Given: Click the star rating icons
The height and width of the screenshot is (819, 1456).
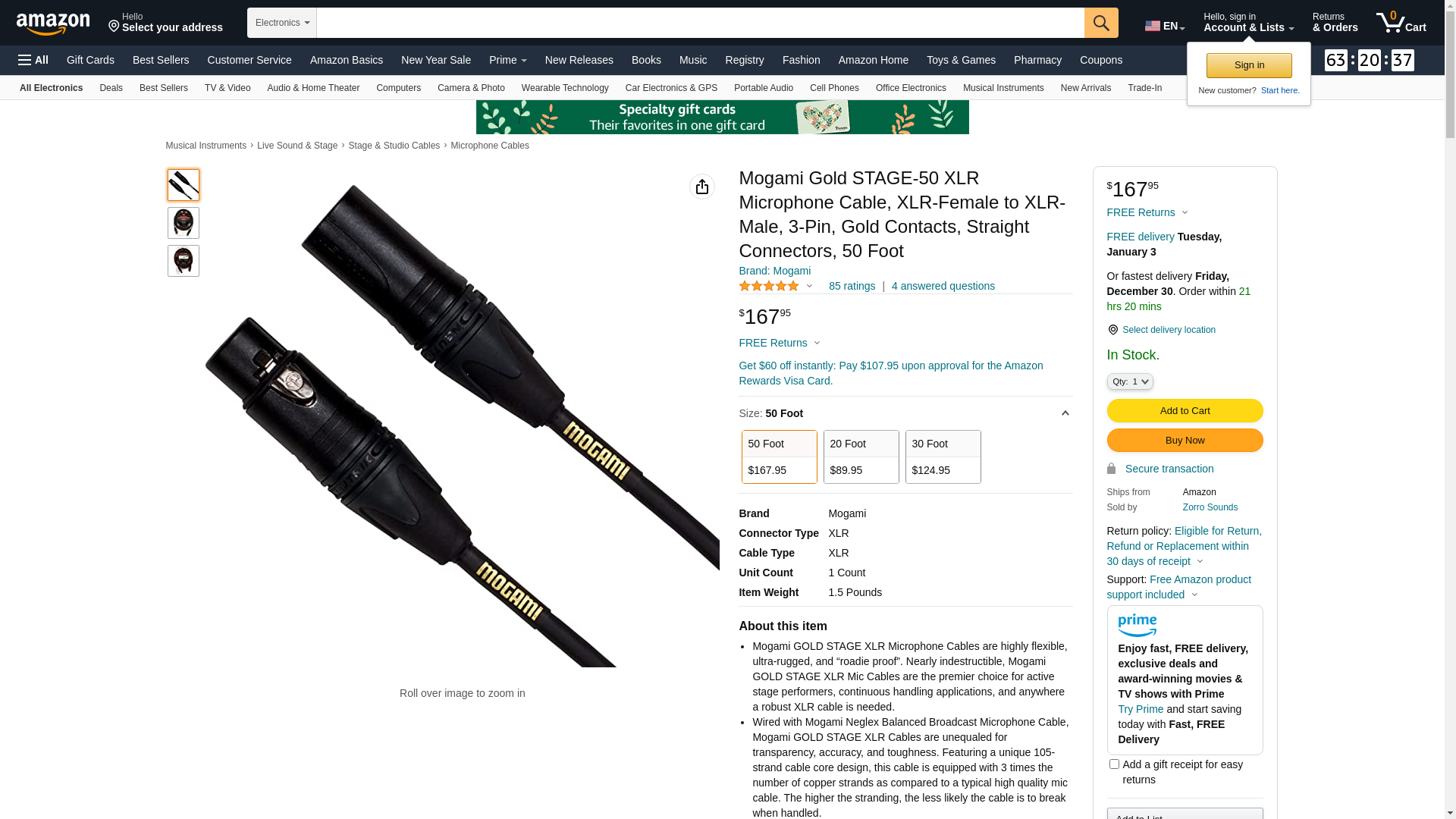Looking at the screenshot, I should (769, 286).
